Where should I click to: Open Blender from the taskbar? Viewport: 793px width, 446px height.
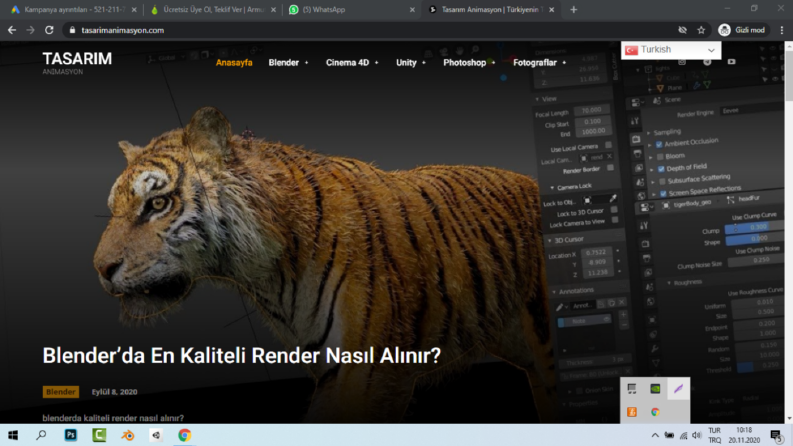[x=128, y=435]
